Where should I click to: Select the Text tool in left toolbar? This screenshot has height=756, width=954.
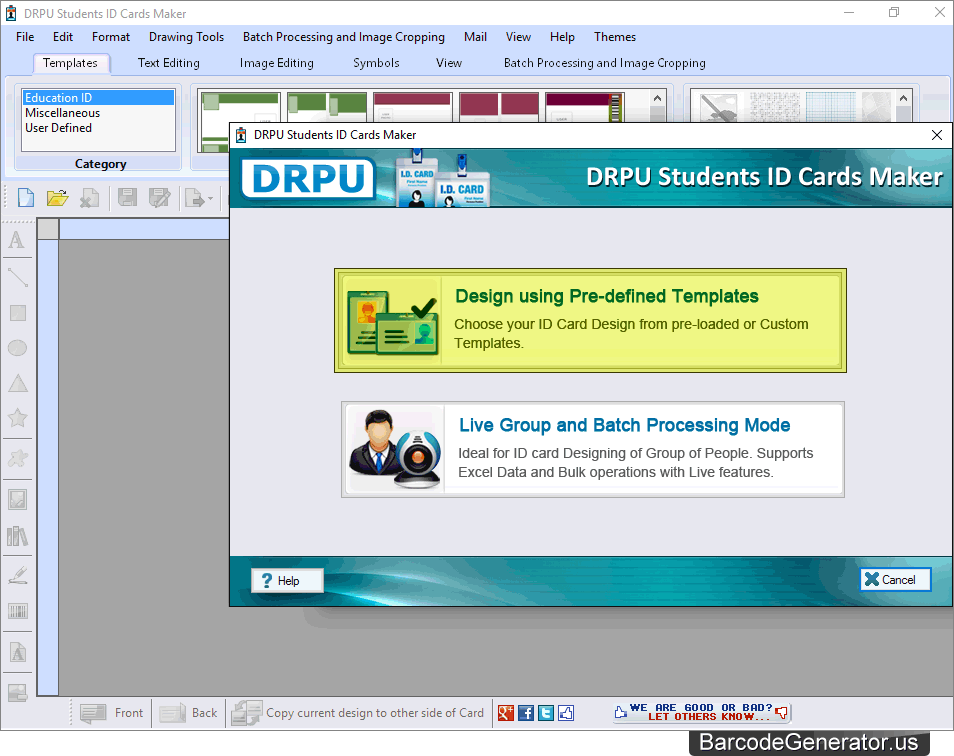(x=17, y=240)
